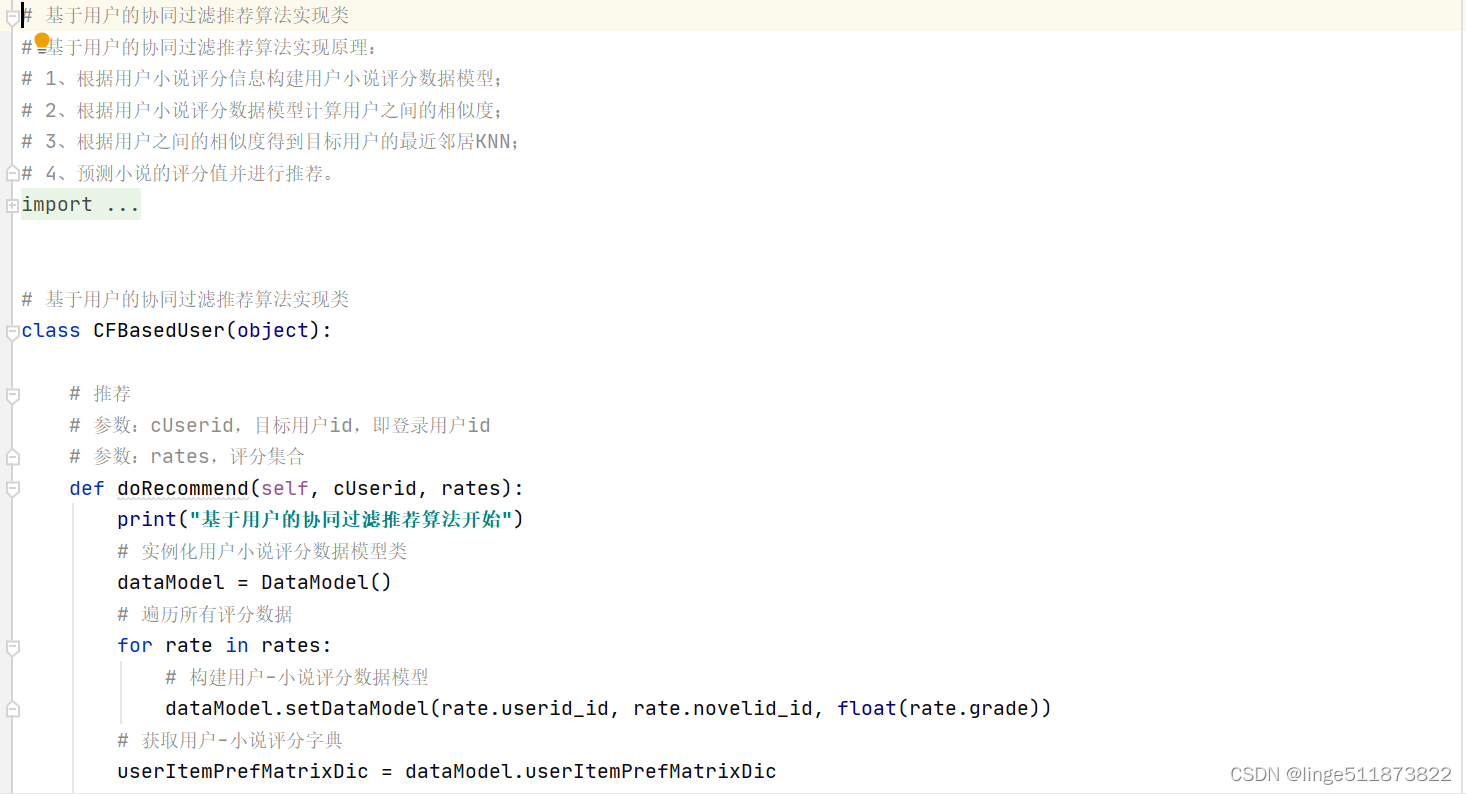This screenshot has width=1466, height=794.
Task: Click 'KNN' in the third step comment
Action: [x=492, y=141]
